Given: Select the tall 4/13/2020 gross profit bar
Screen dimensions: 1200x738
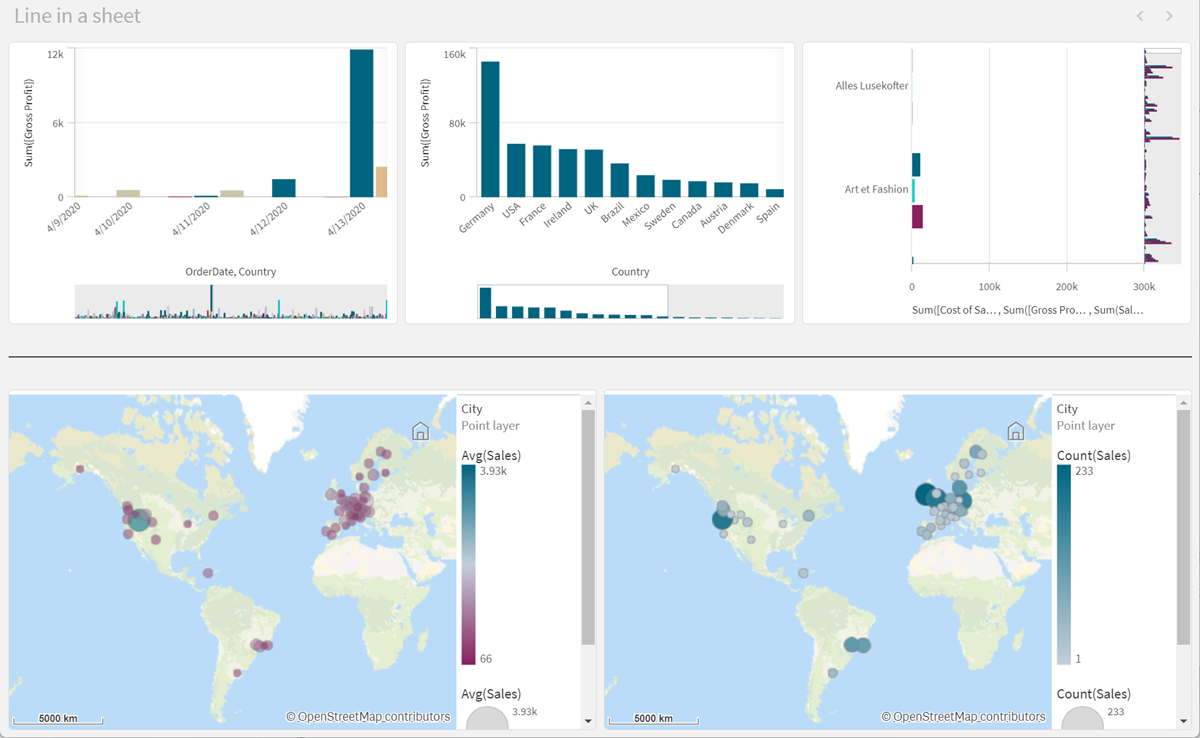Looking at the screenshot, I should click(x=361, y=122).
